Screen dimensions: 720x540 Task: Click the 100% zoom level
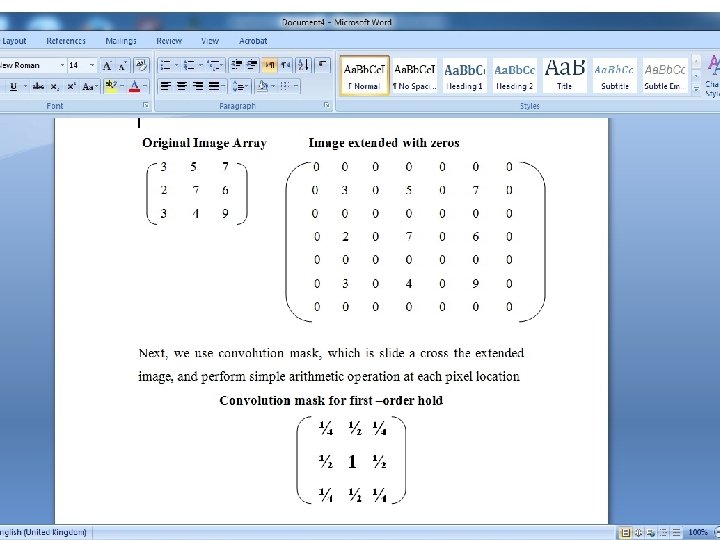pyautogui.click(x=698, y=533)
